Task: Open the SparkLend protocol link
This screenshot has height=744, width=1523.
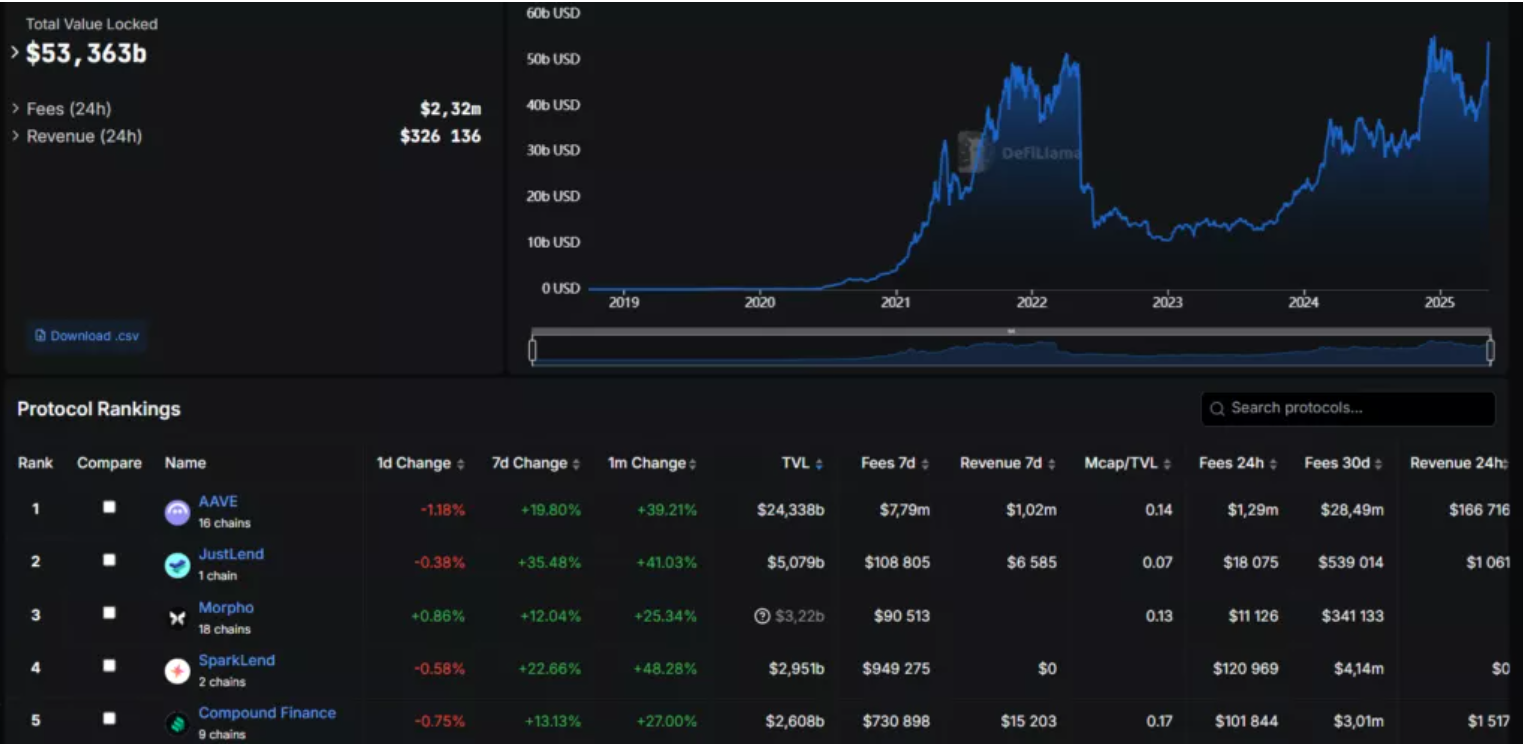Action: pos(236,660)
